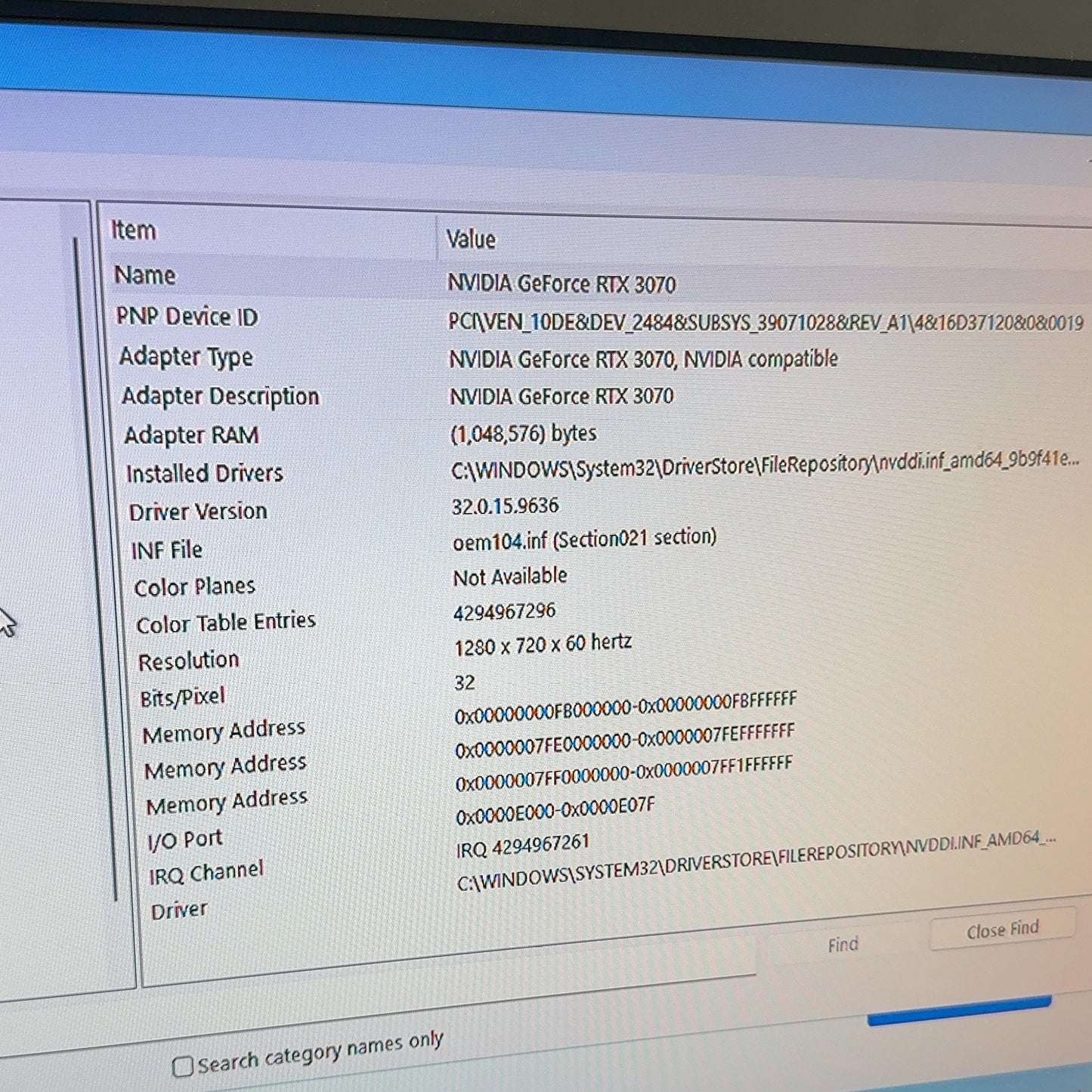Click the uppercase C:\WINDOWS\SYSTEM32\DRIVERSTORE driver path value

[x=756, y=861]
